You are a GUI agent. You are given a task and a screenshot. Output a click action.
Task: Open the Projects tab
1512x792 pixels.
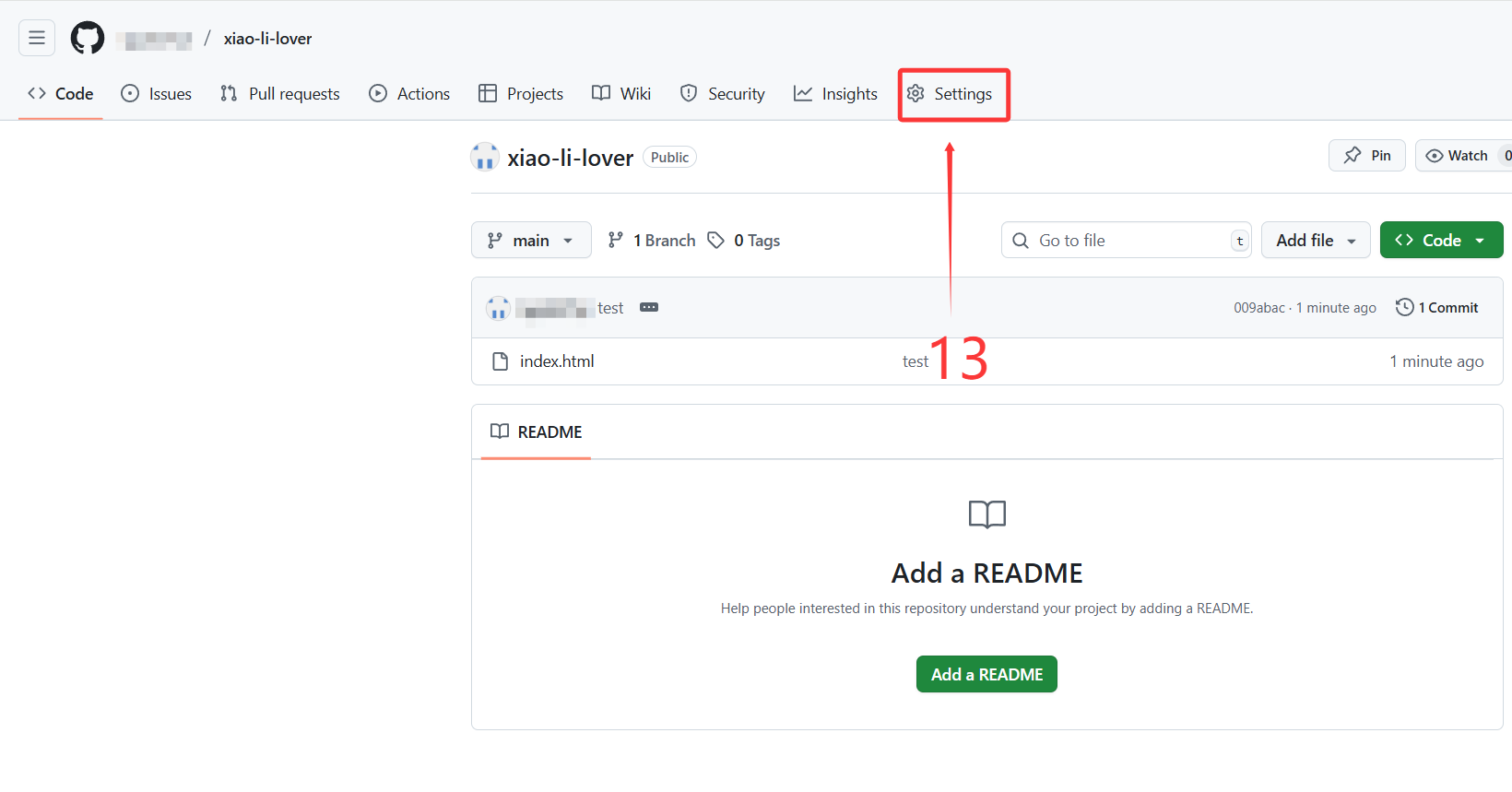point(521,93)
